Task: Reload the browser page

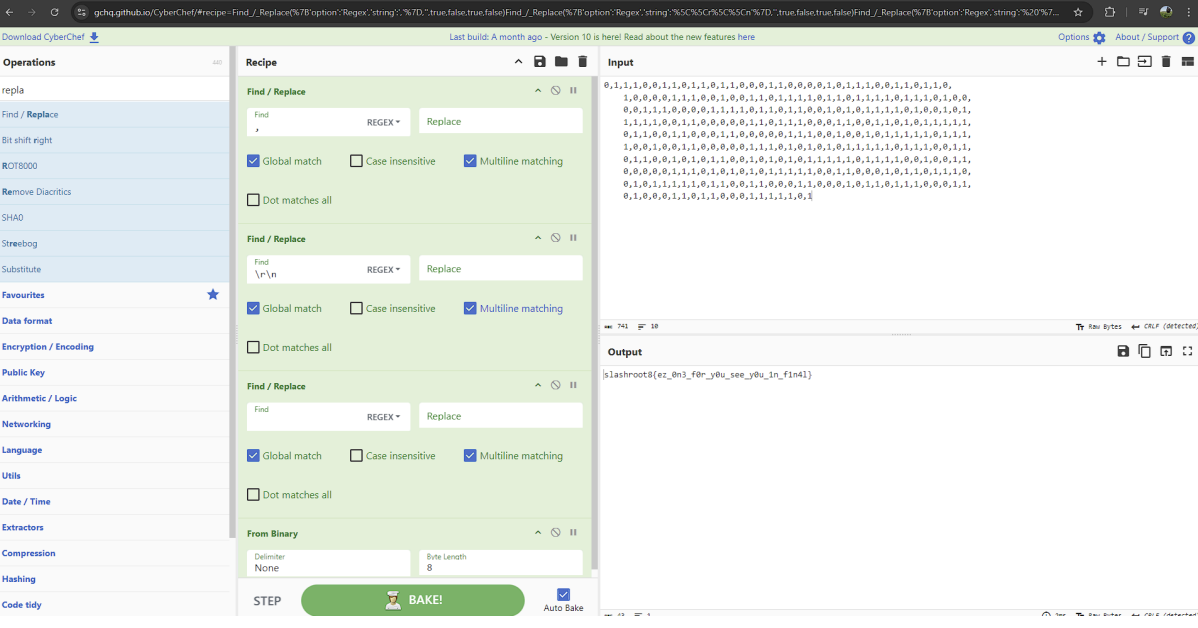Action: pyautogui.click(x=54, y=12)
